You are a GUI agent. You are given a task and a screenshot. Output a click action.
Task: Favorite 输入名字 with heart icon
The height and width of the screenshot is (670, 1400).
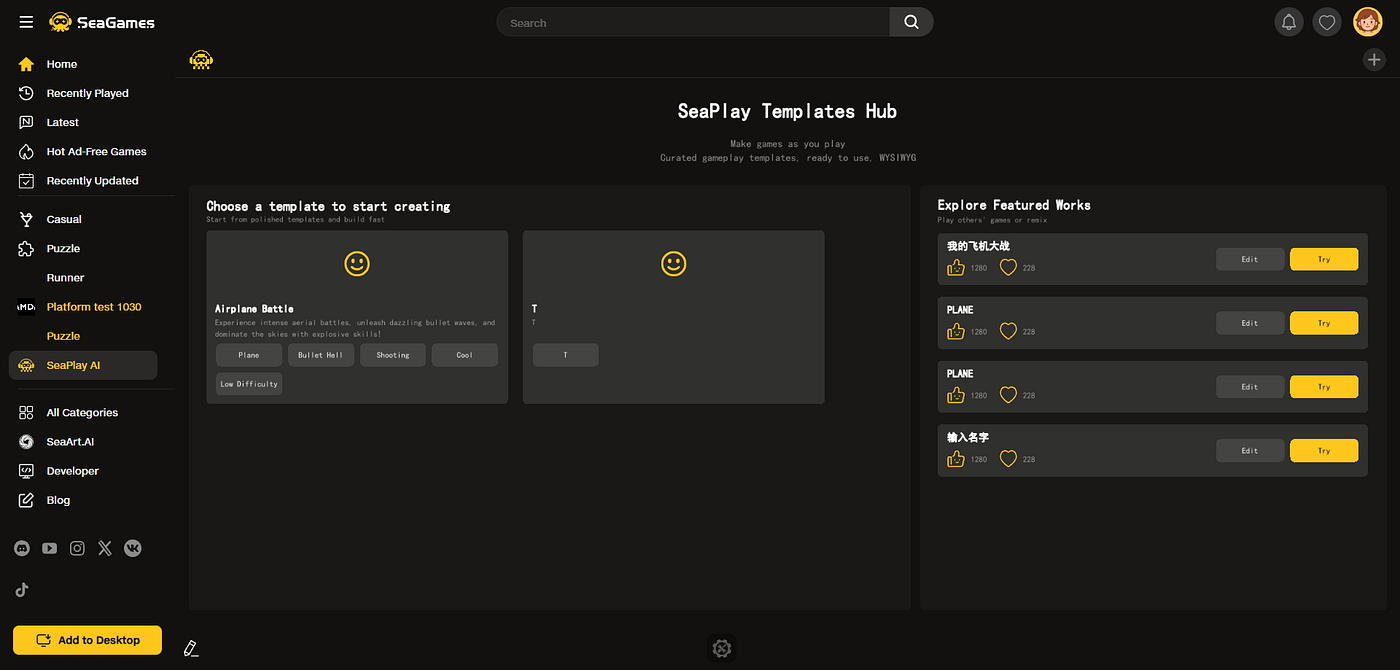pyautogui.click(x=1008, y=459)
